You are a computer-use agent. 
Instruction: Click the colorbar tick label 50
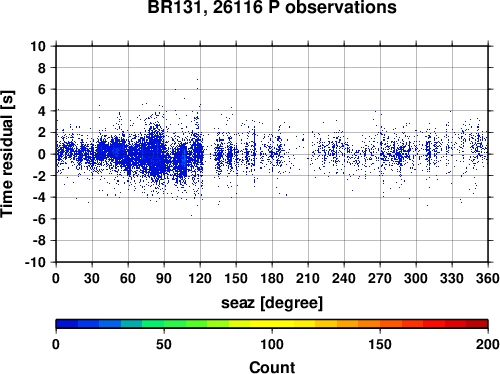(164, 344)
